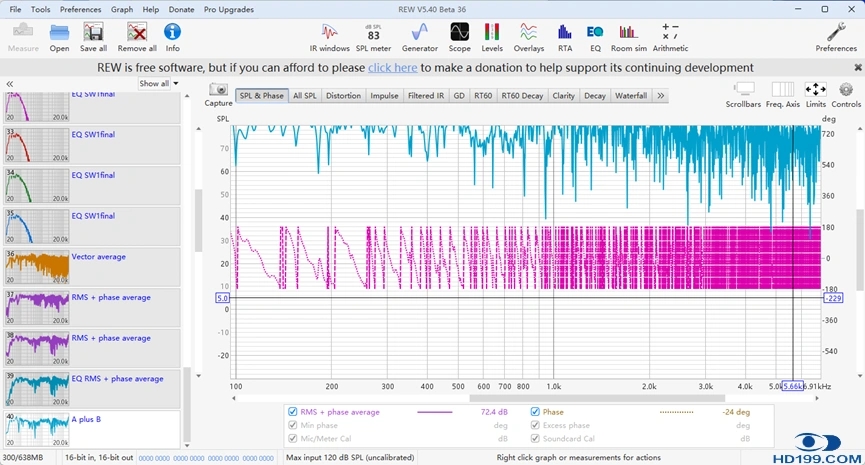Open the Info panel icon
This screenshot has height=465, width=865.
173,37
